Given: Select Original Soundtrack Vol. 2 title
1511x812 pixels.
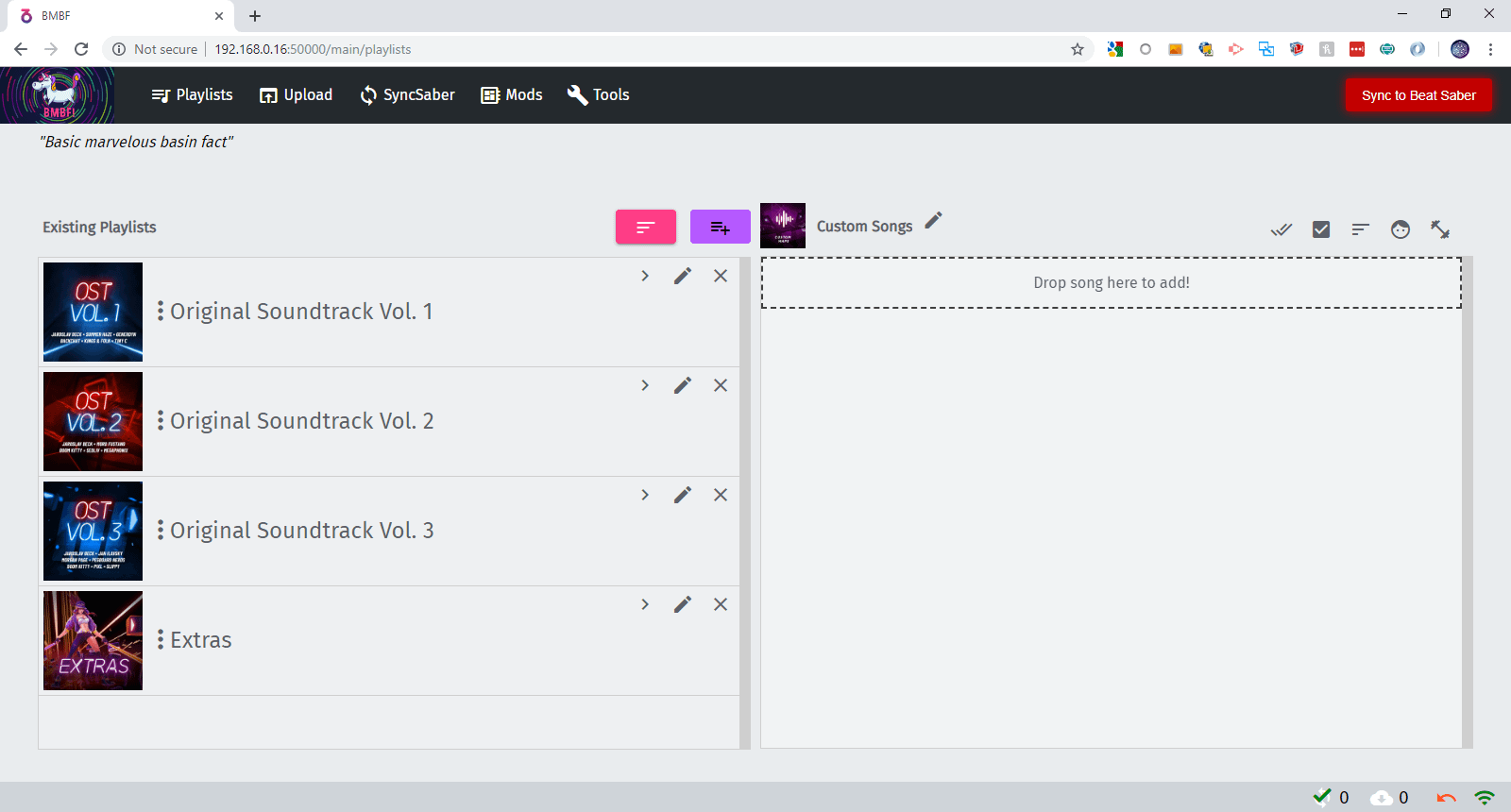Looking at the screenshot, I should 302,421.
